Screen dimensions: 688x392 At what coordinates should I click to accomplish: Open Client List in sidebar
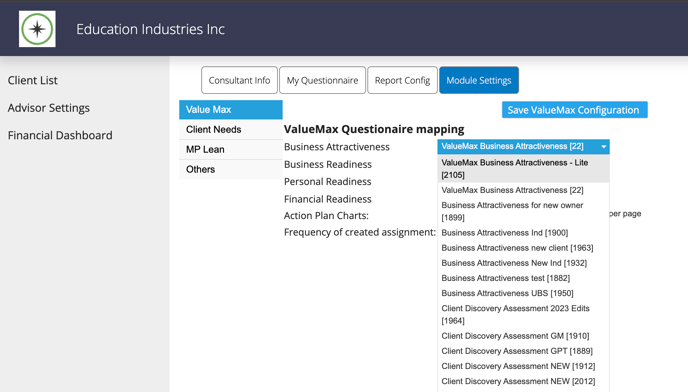click(x=32, y=80)
